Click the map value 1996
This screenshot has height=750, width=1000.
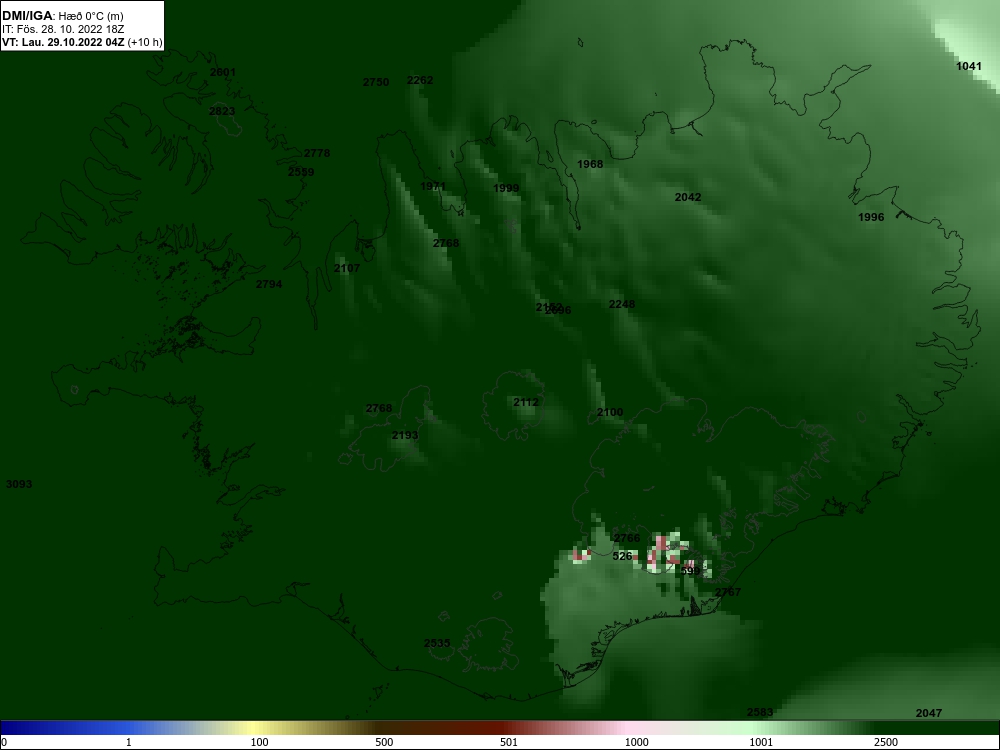tap(871, 217)
